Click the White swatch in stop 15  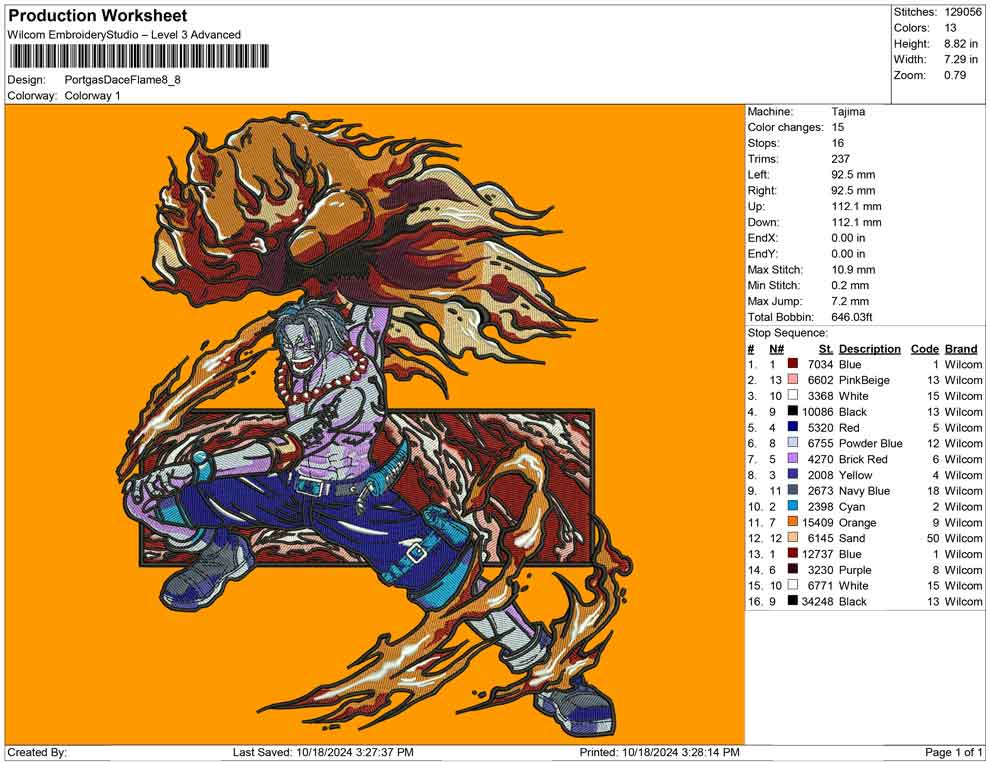click(x=792, y=585)
